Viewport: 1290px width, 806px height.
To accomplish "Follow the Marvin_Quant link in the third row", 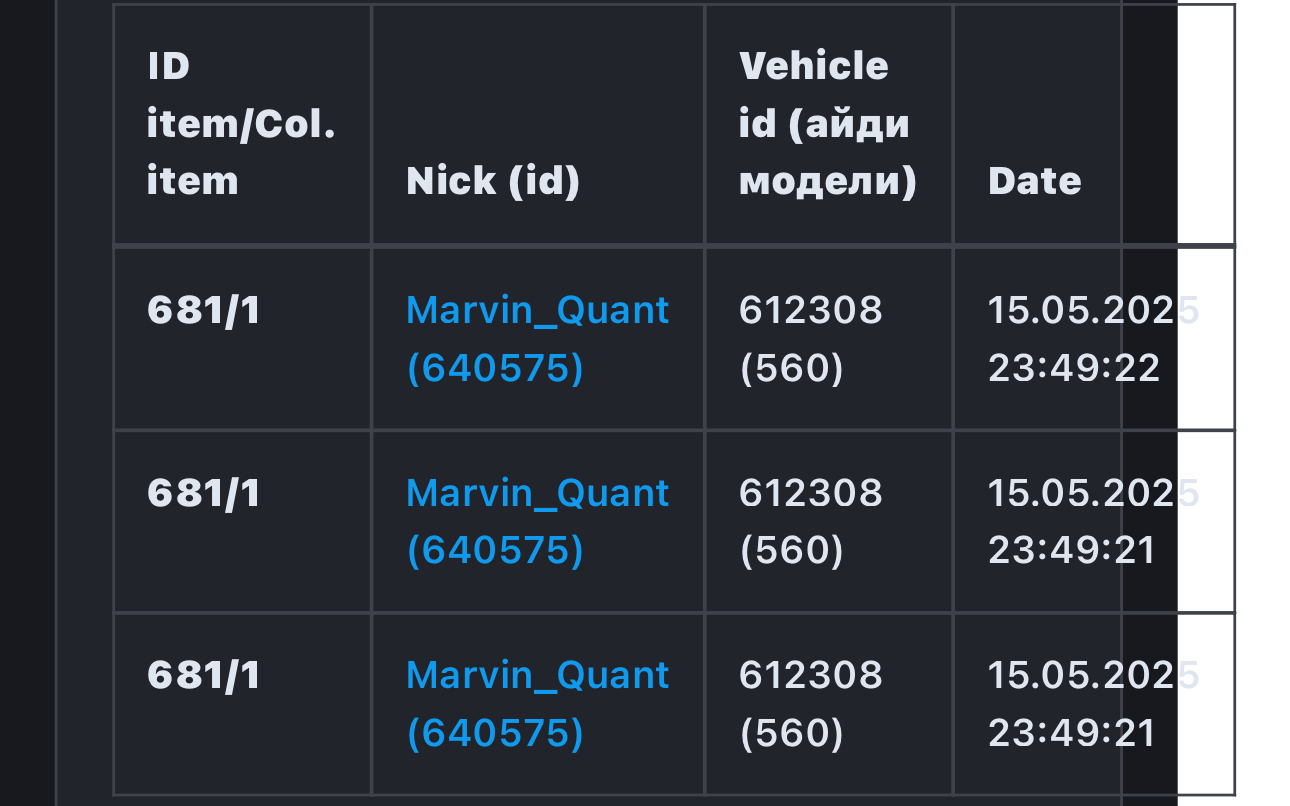I will pos(537,704).
